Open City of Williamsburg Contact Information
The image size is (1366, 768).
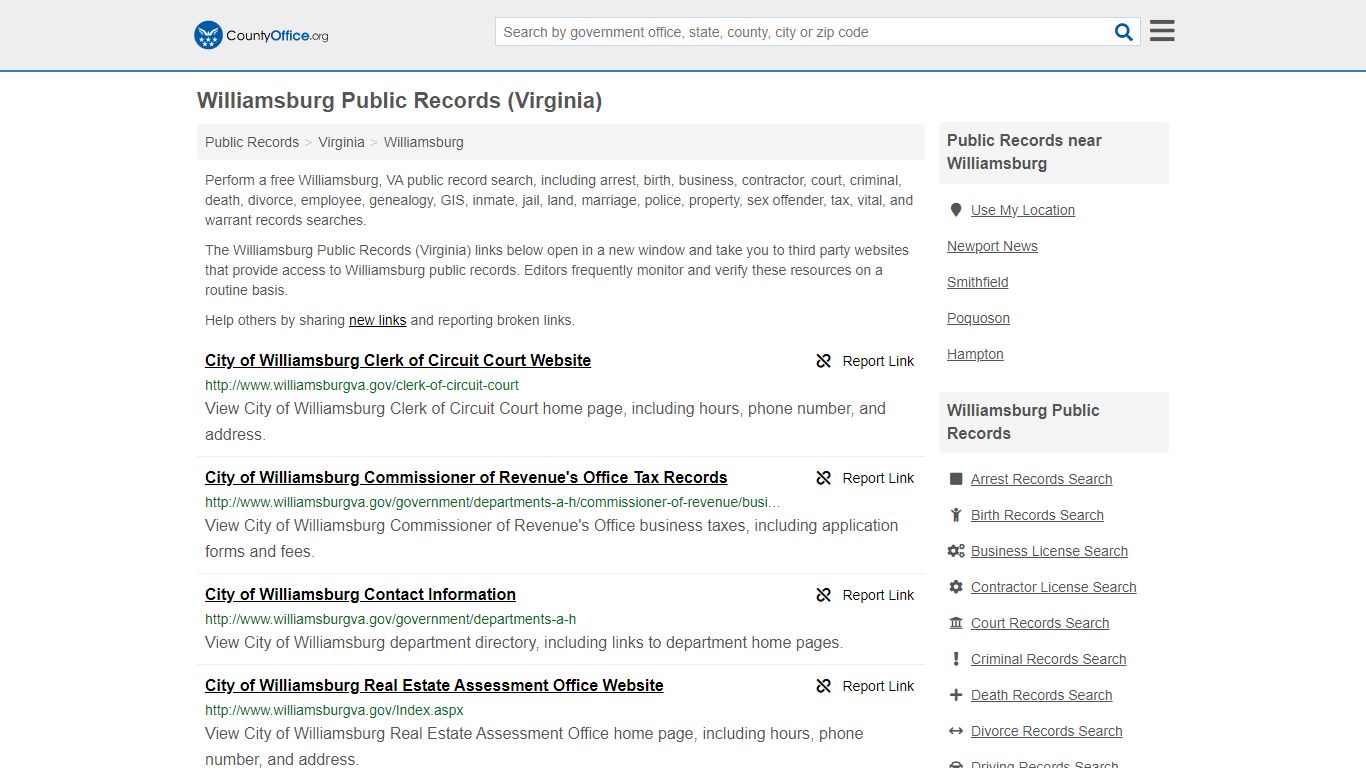(360, 594)
